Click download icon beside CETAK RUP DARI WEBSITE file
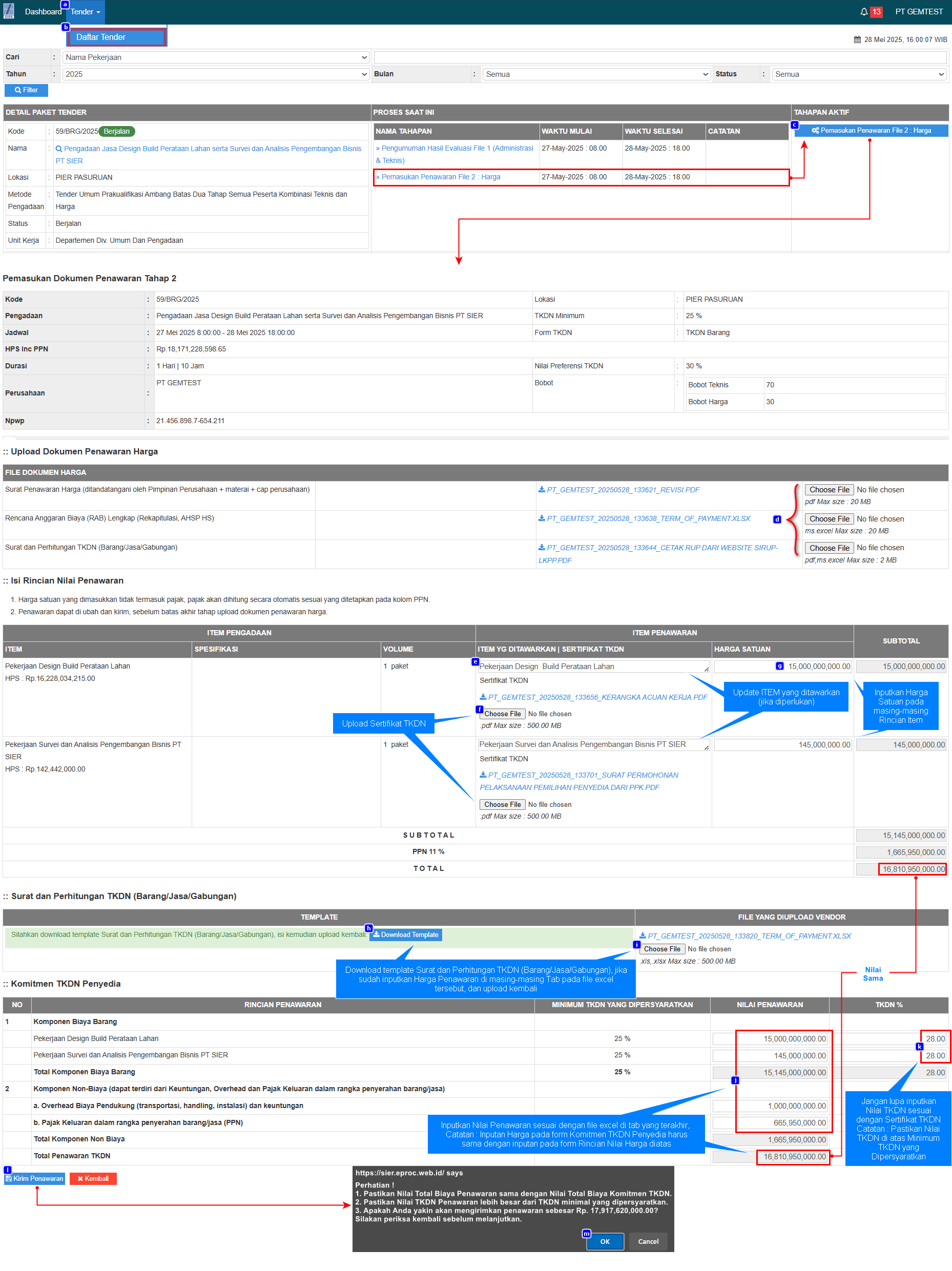 (x=542, y=548)
